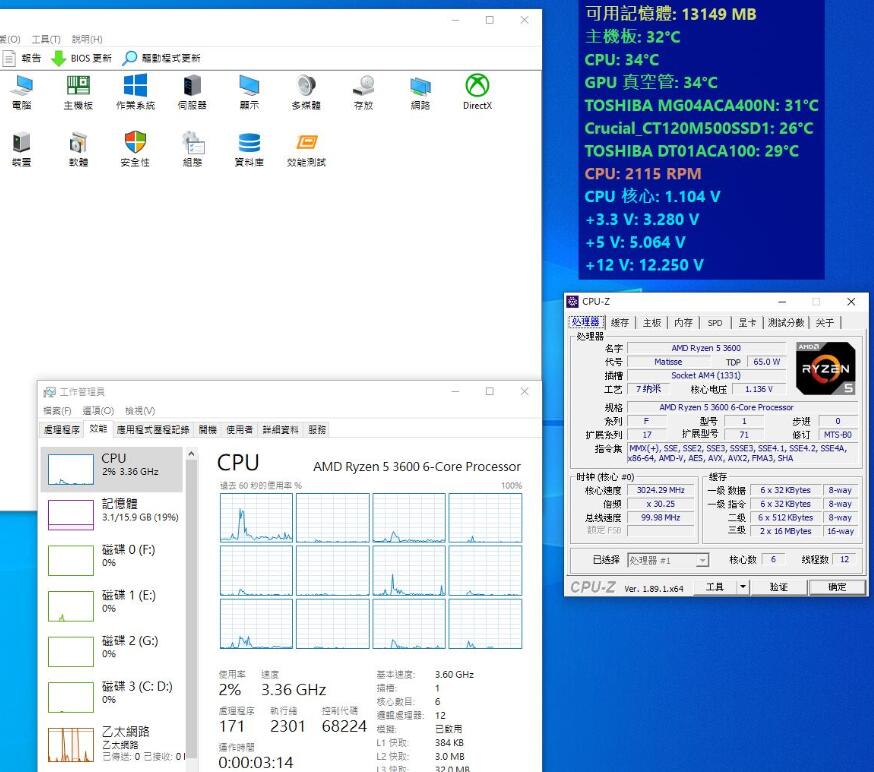
Task: Open 檔案(F) menu in Task Manager
Action: click(57, 411)
